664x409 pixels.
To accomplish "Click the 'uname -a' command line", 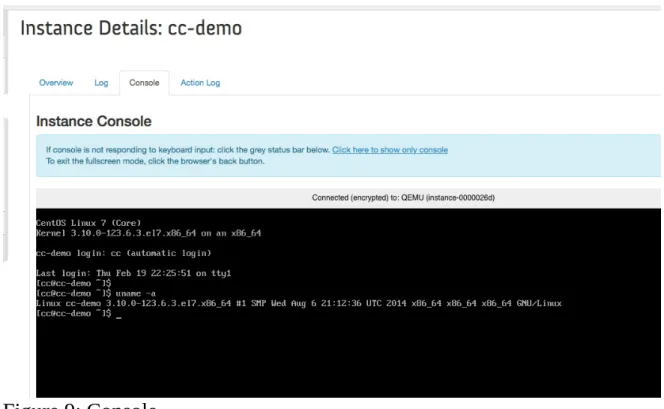I will coord(96,293).
